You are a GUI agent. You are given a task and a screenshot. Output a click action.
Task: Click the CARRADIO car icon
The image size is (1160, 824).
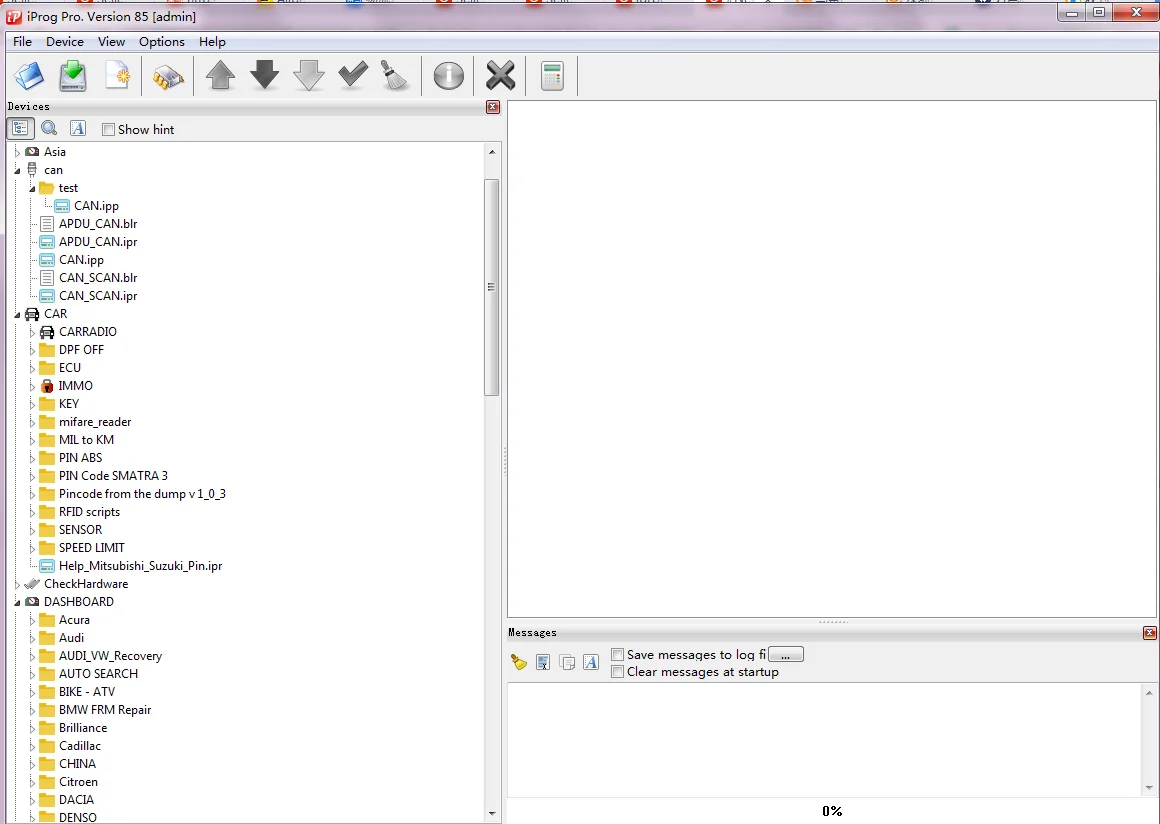[47, 332]
